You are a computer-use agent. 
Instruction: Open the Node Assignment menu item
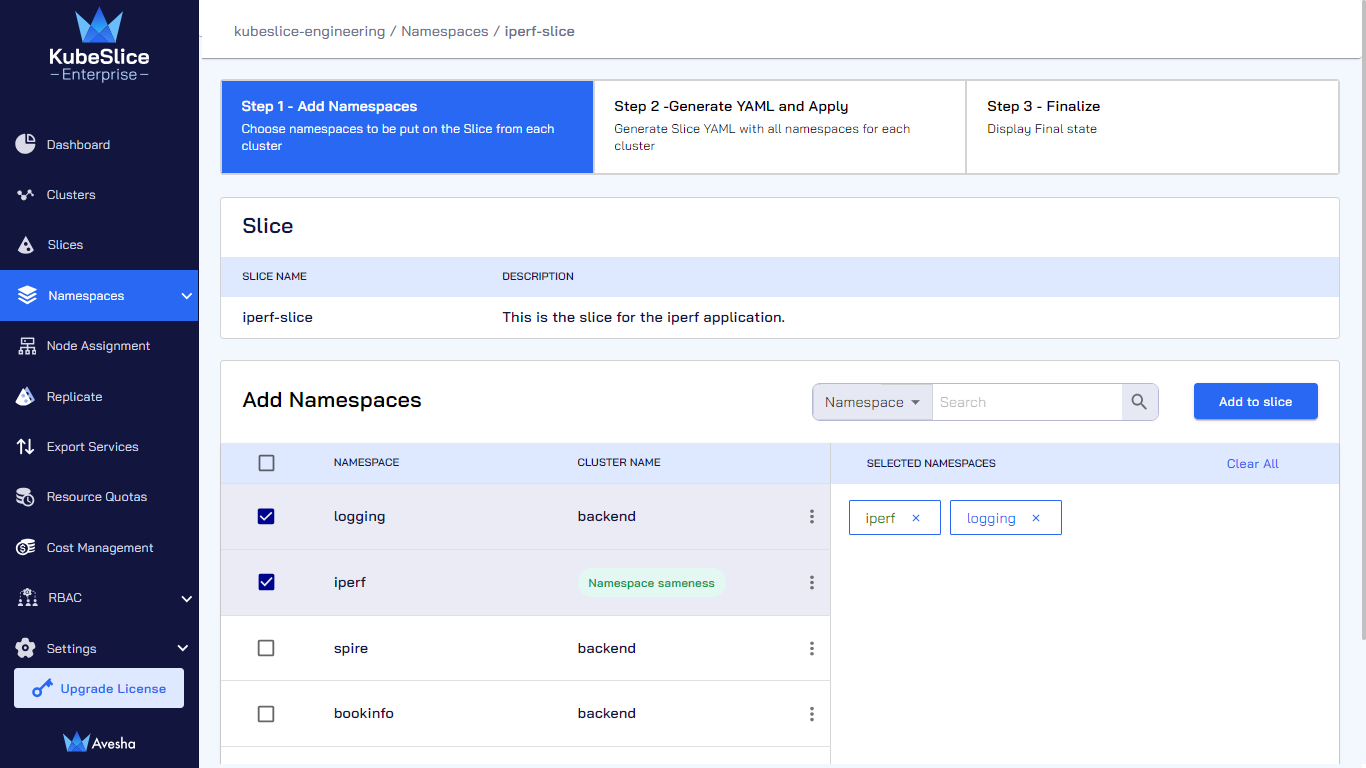(x=98, y=346)
